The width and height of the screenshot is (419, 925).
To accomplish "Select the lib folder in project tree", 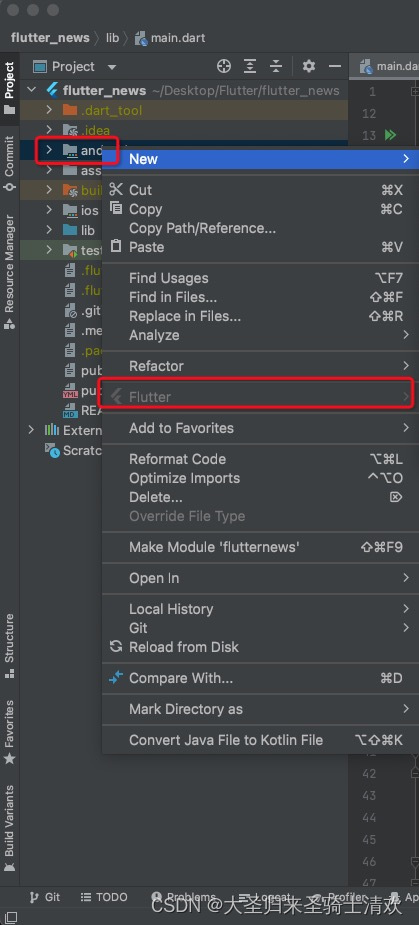I will click(x=87, y=230).
